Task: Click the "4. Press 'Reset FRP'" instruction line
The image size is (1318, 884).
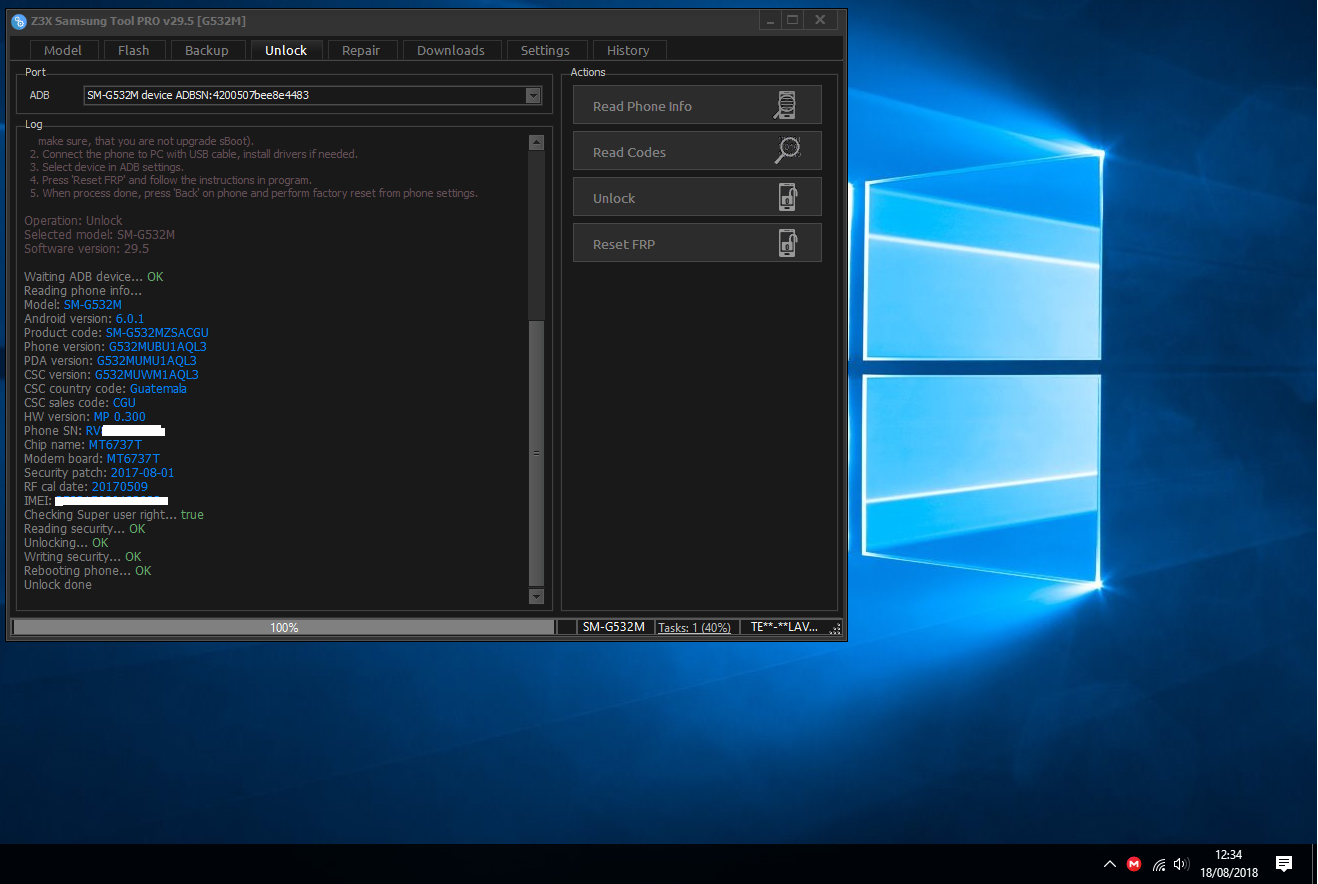Action: (x=170, y=180)
